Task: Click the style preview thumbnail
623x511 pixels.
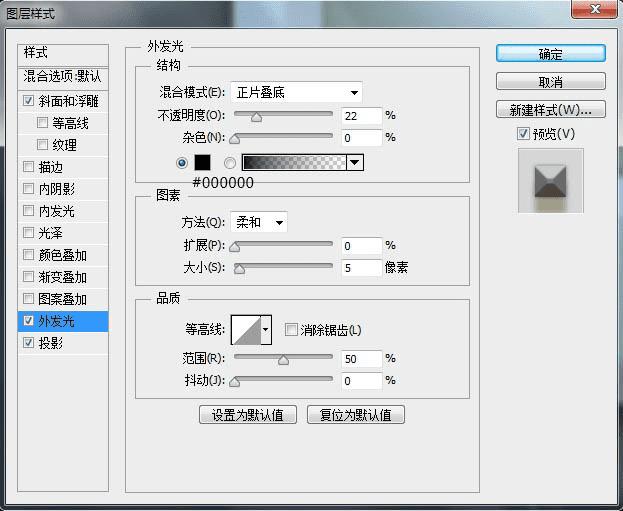Action: click(x=551, y=181)
